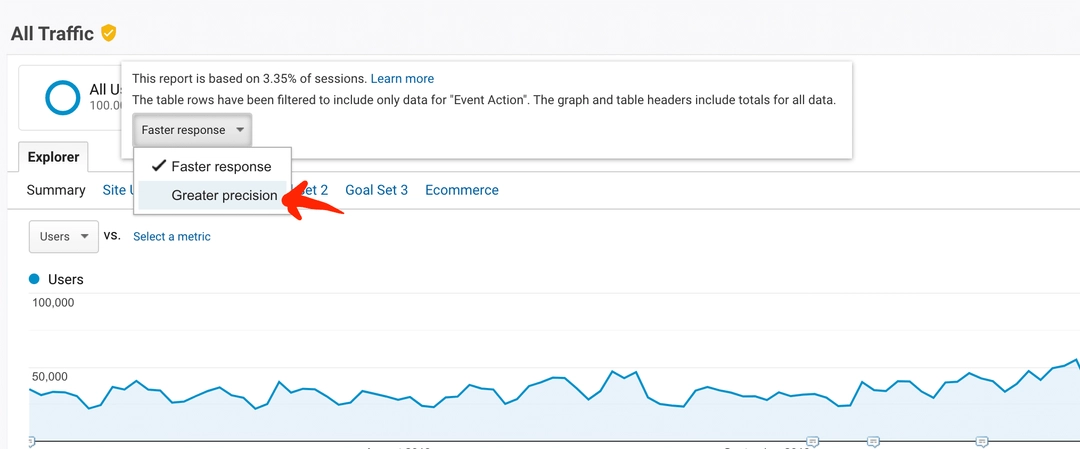Collapse the Faster response sampling dropdown button
1080x449 pixels.
(193, 130)
